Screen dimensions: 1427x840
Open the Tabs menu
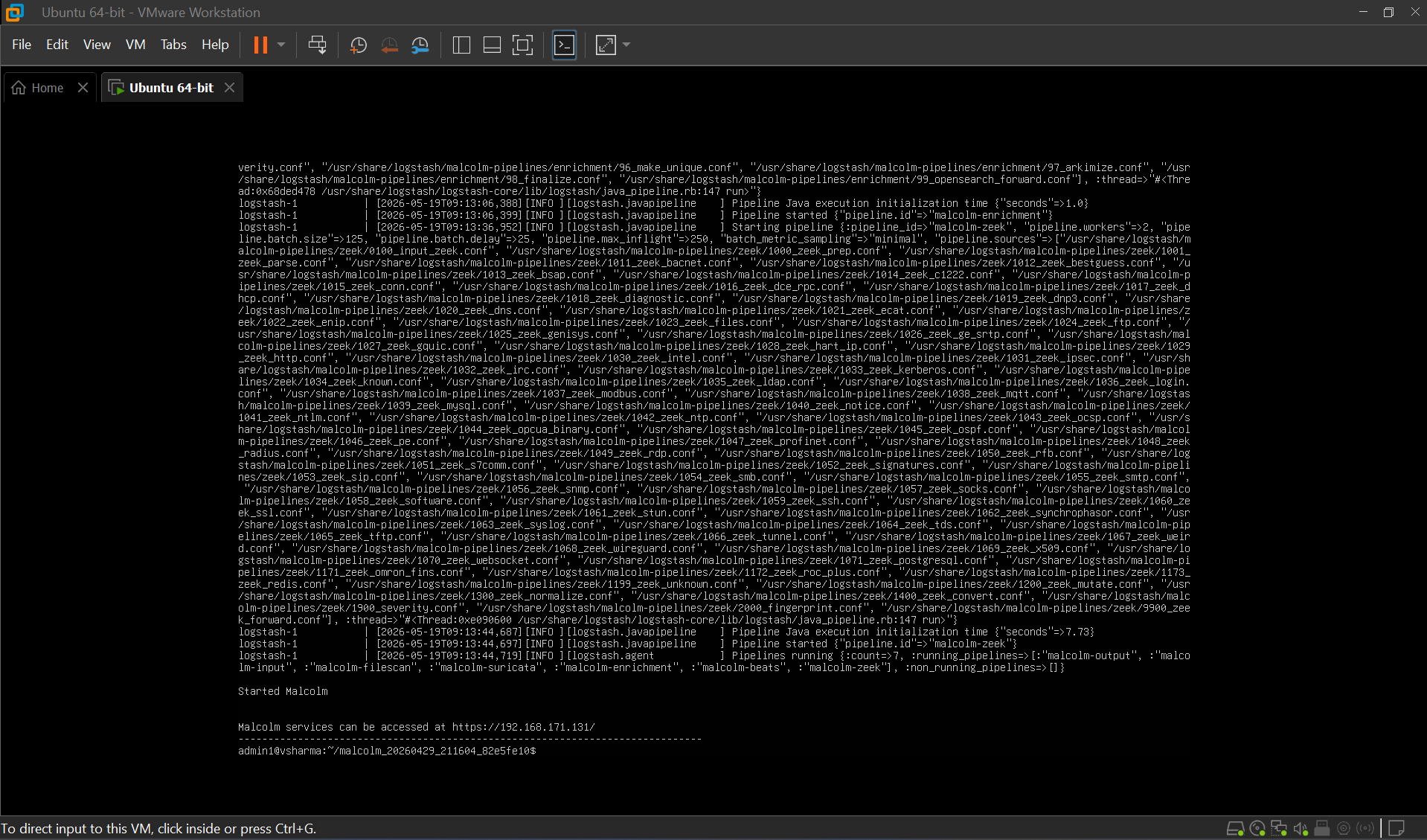[x=173, y=45]
